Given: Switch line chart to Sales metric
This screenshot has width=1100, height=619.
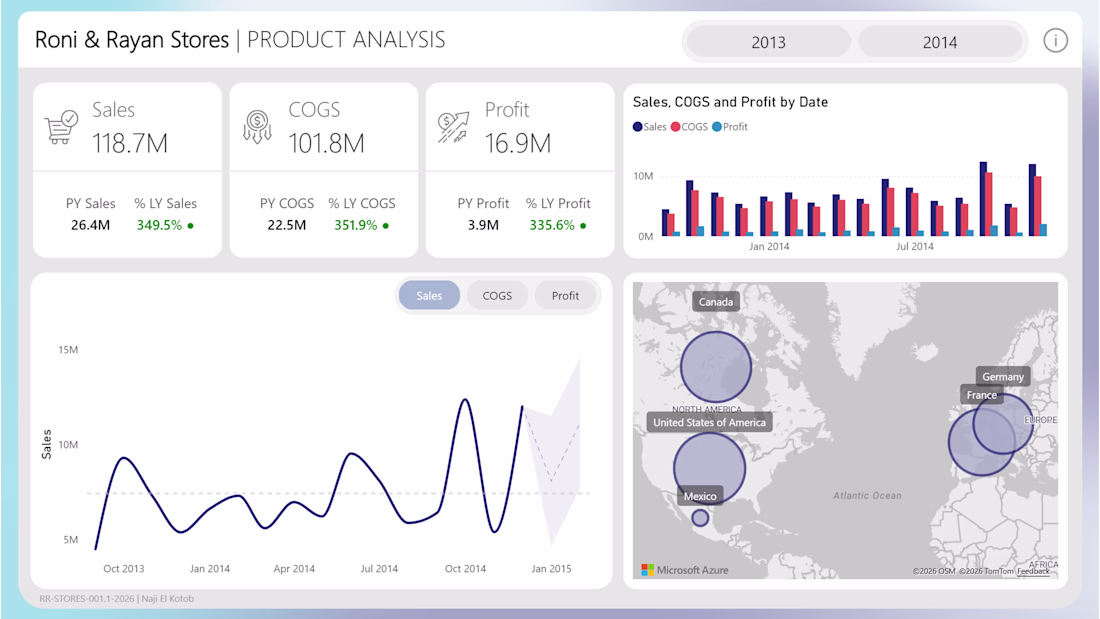Looking at the screenshot, I should (429, 295).
